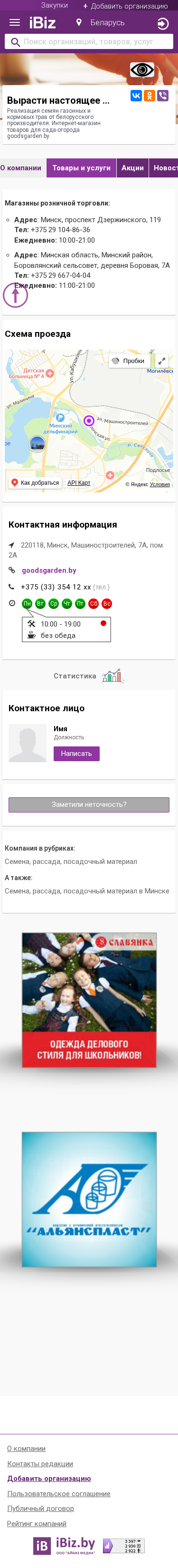The width and height of the screenshot is (178, 1568).
Task: Click the VK social icon
Action: click(136, 96)
